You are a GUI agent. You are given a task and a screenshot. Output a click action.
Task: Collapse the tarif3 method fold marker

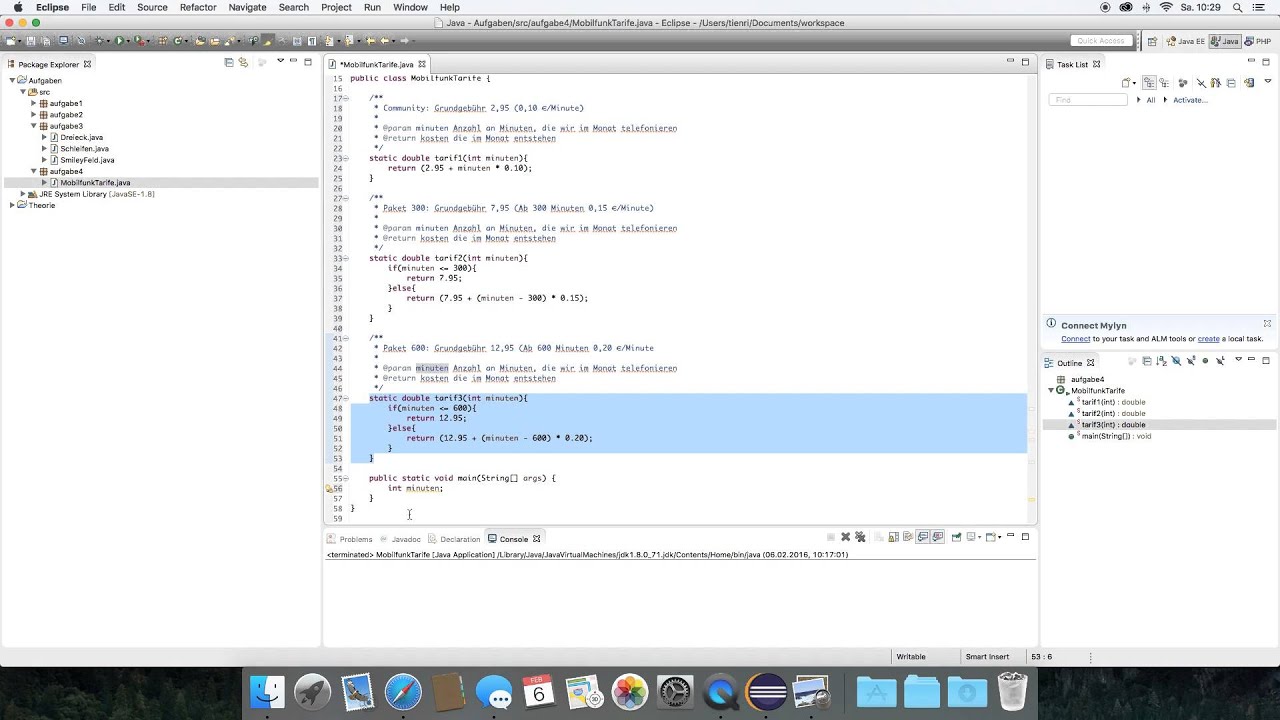click(x=345, y=398)
